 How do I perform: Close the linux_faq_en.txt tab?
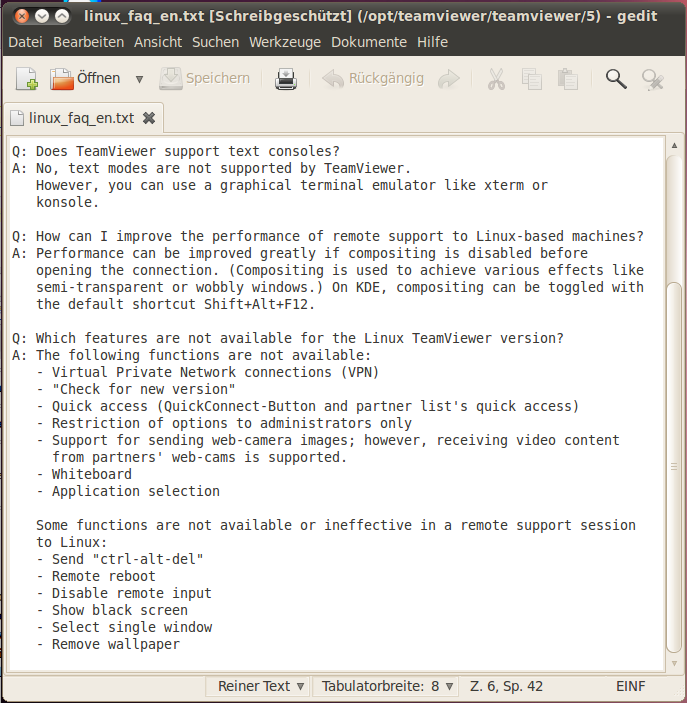pyautogui.click(x=149, y=118)
